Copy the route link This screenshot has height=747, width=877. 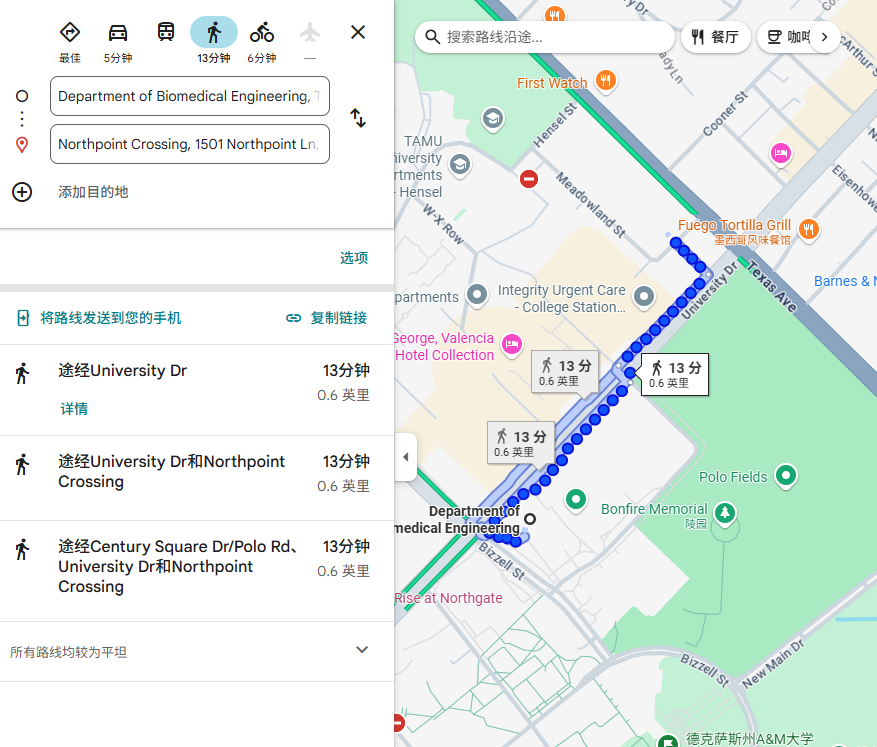(x=327, y=318)
